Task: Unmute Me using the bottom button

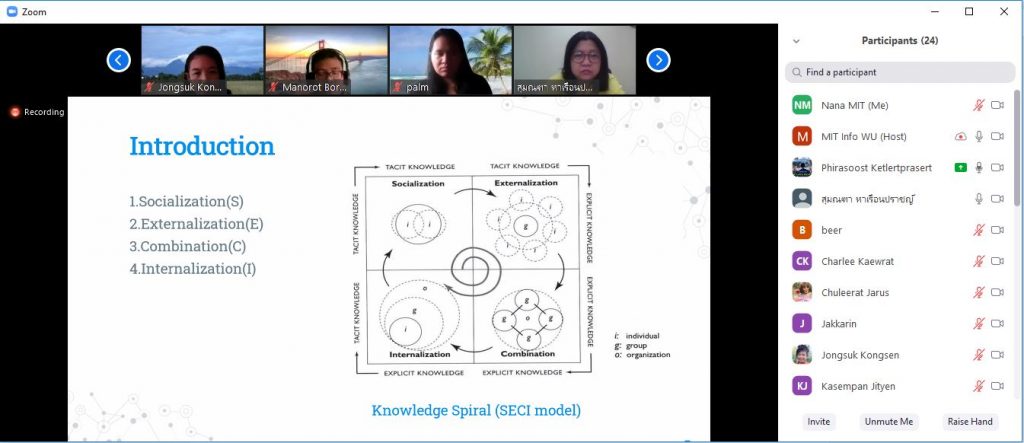Action: [889, 421]
